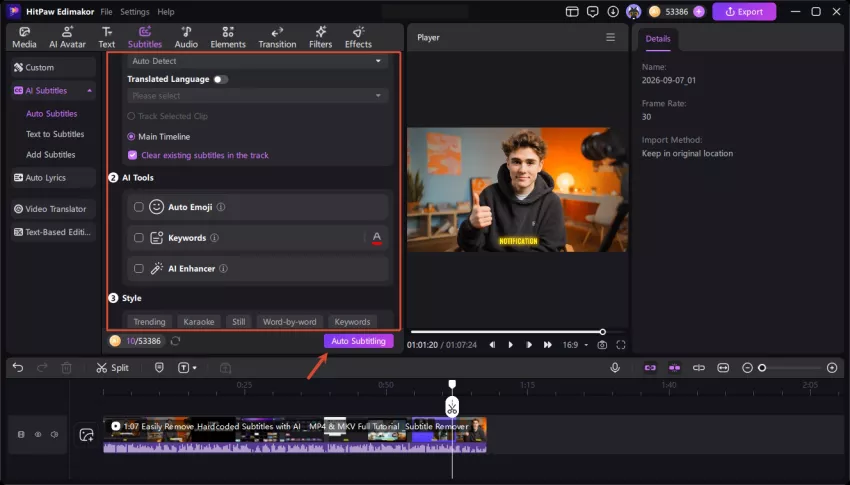Open the Help menu
Viewport: 850px width, 485px height.
tap(166, 11)
